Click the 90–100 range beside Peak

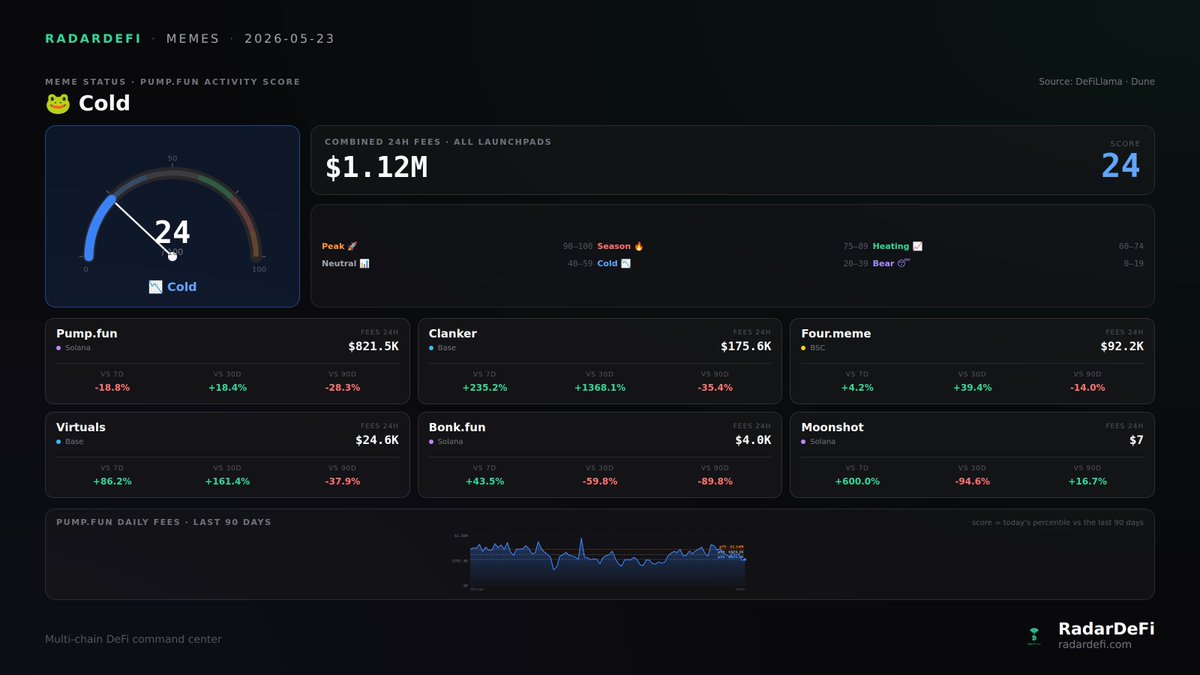(x=578, y=246)
